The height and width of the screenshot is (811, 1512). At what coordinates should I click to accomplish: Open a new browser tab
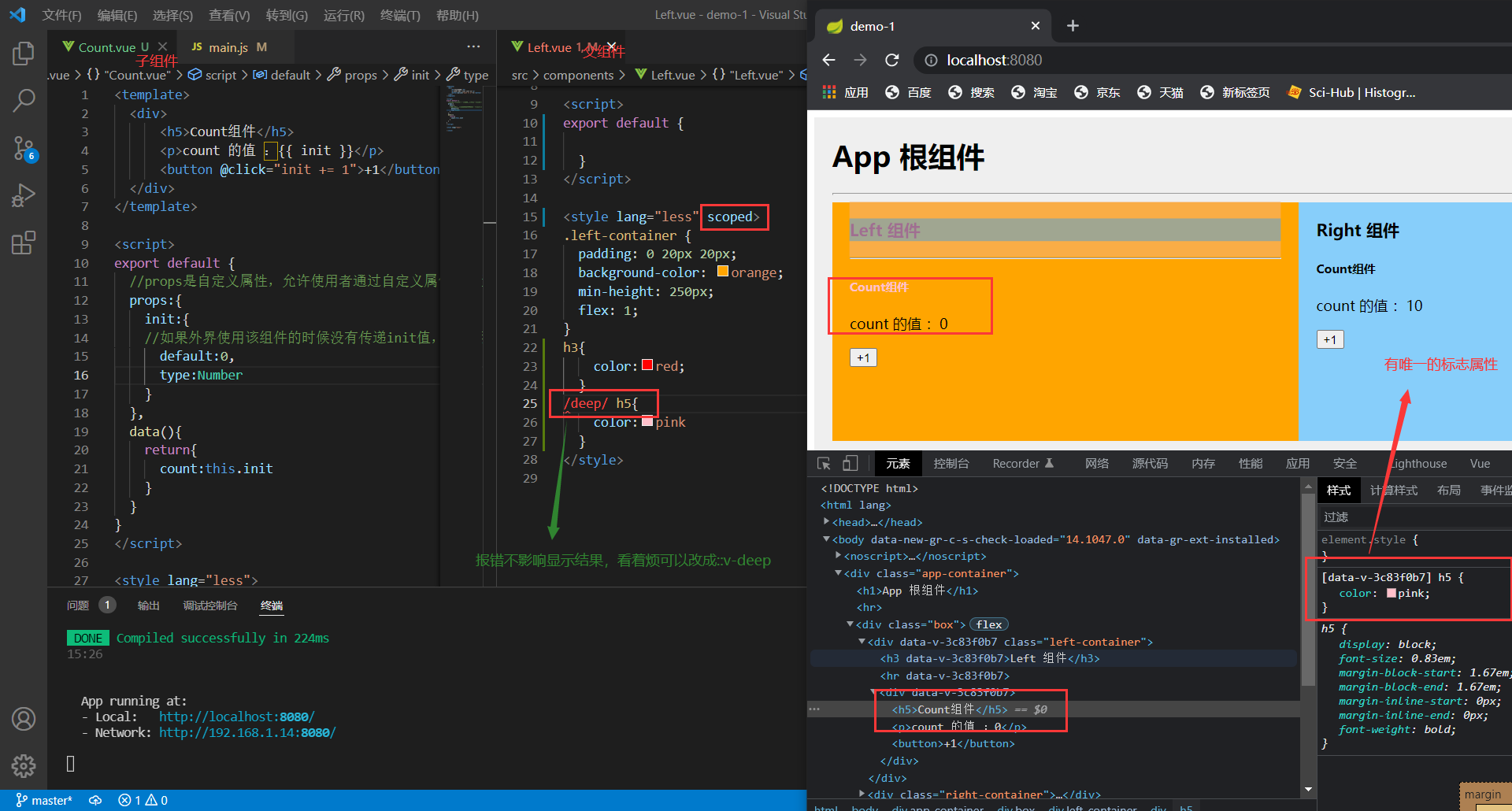pyautogui.click(x=1073, y=26)
